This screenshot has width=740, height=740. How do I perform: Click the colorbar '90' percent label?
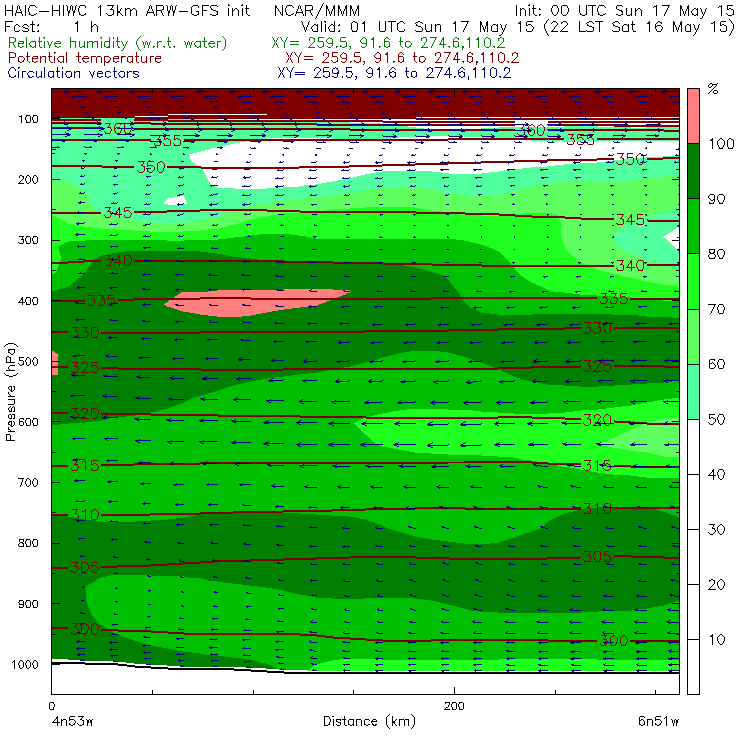click(x=716, y=199)
